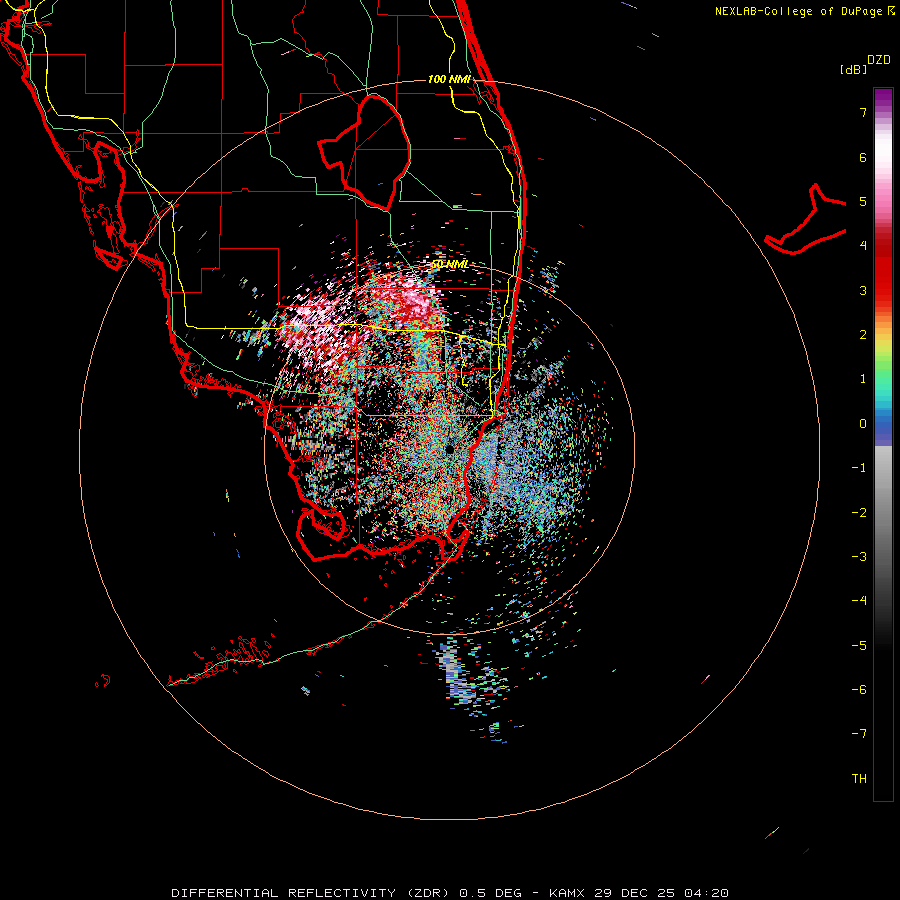Click the purple top of the color bar

(883, 98)
